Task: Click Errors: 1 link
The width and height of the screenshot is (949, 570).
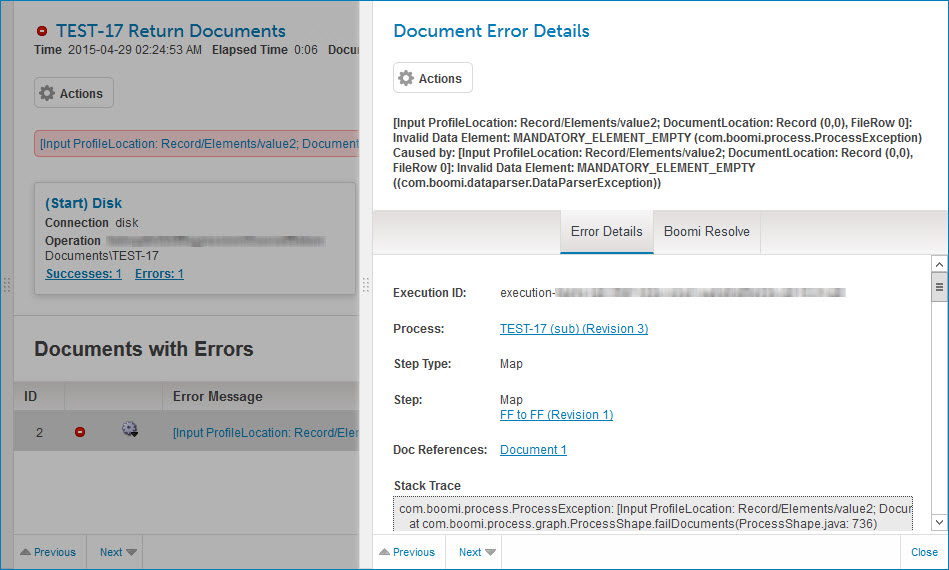Action: point(159,274)
